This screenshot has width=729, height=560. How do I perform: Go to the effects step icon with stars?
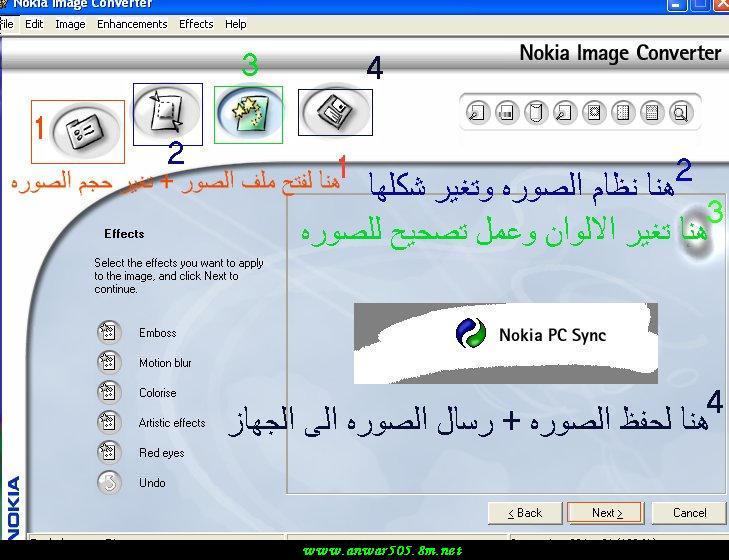click(x=249, y=113)
